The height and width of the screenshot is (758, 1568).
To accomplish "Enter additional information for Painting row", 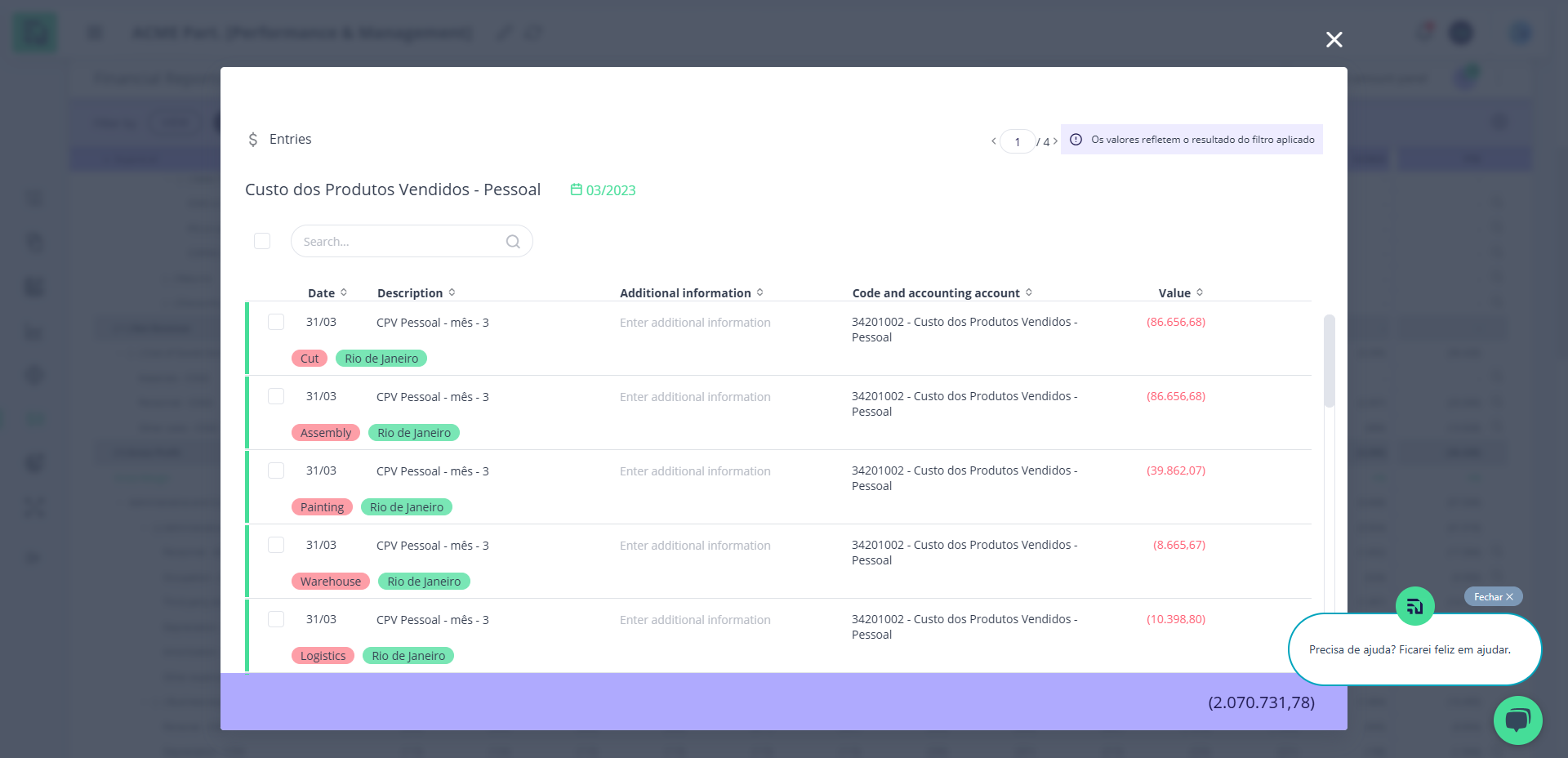I will pyautogui.click(x=695, y=471).
